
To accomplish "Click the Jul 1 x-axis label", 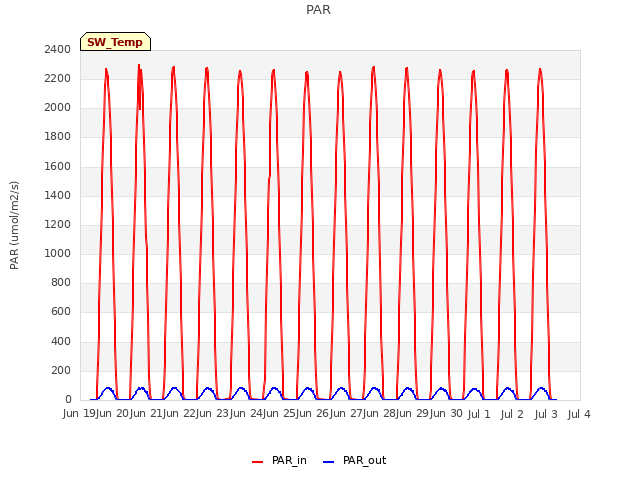I will point(479,414).
